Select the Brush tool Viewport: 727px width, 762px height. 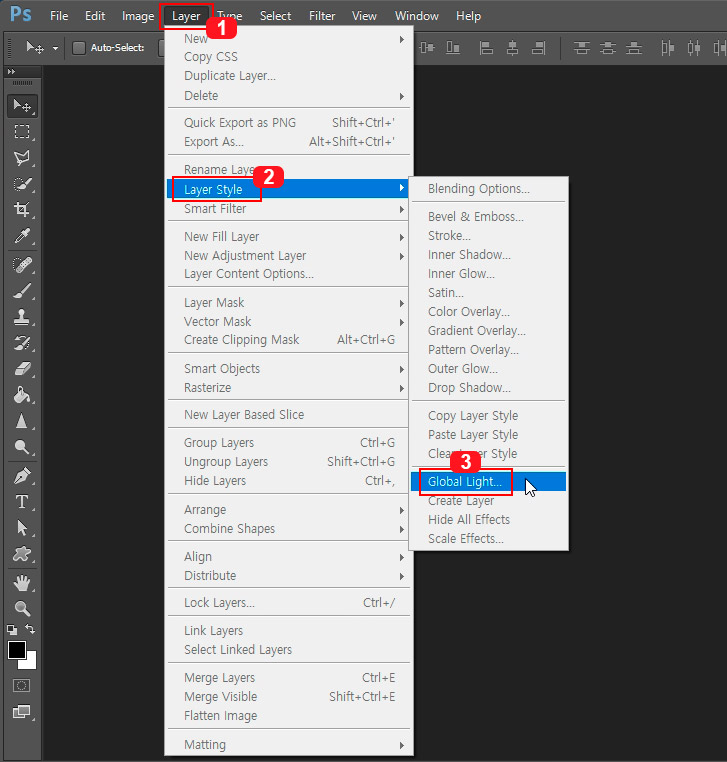coord(22,291)
